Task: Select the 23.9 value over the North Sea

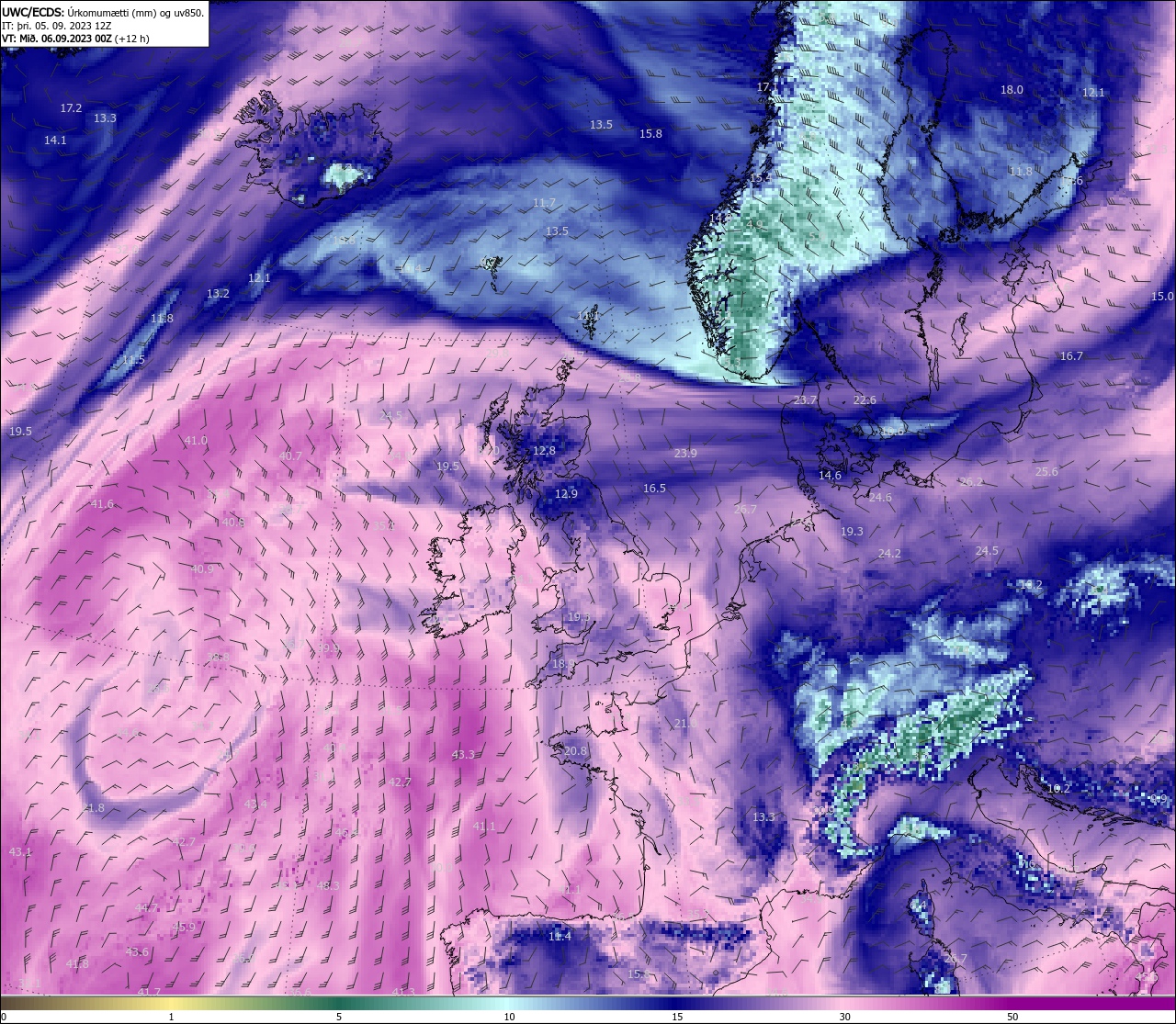Action: coord(685,454)
